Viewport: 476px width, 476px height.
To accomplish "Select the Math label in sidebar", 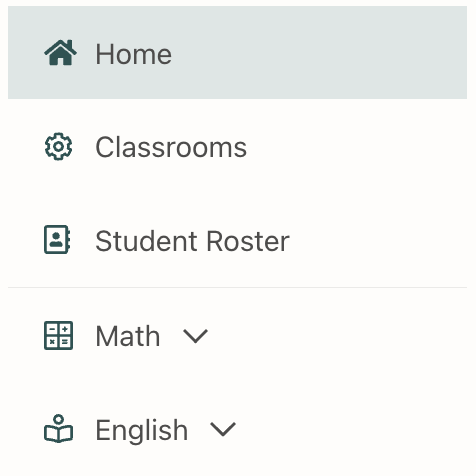I will pyautogui.click(x=128, y=336).
